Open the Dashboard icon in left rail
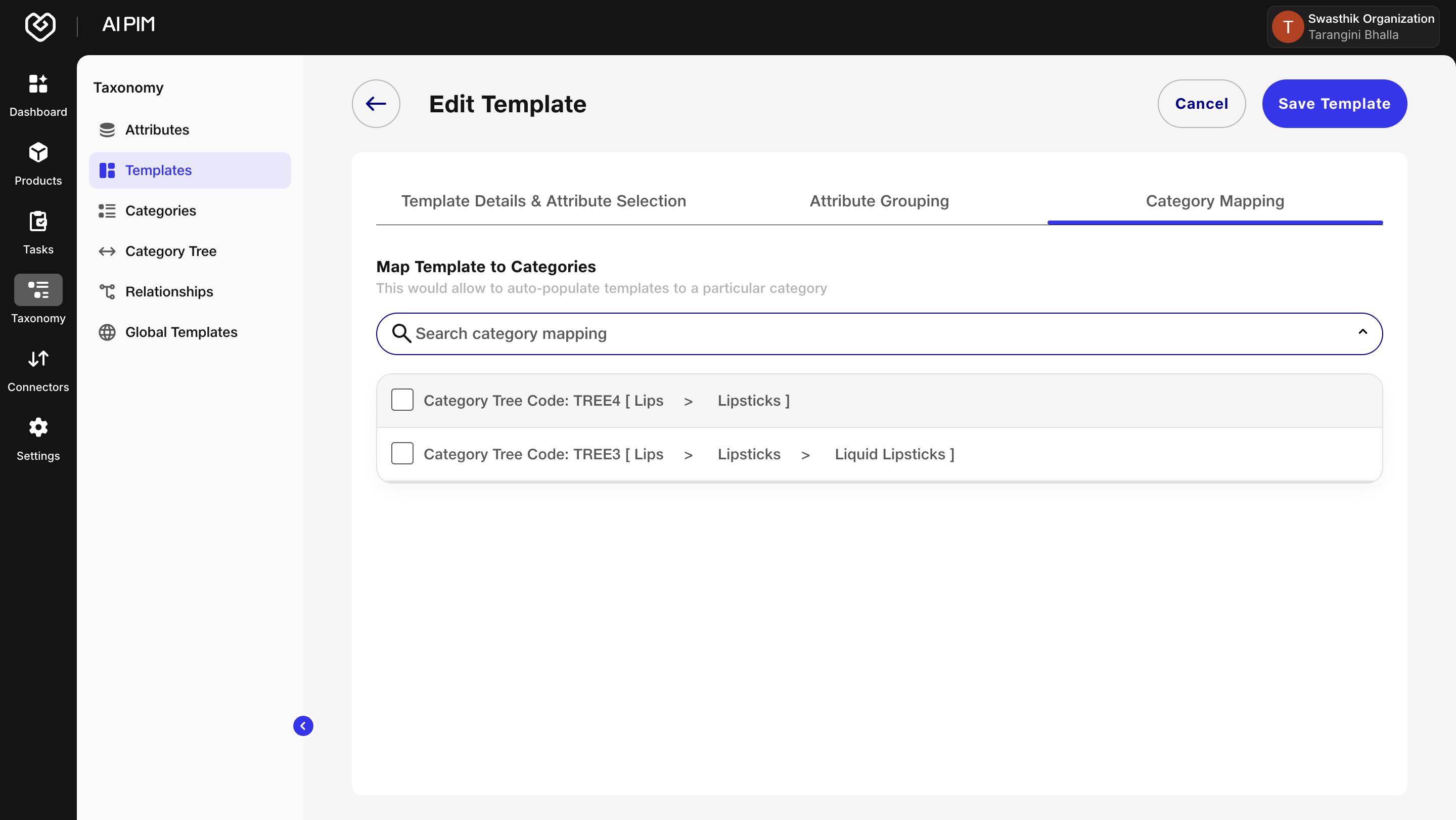Screen dimensions: 1456x820 38,83
